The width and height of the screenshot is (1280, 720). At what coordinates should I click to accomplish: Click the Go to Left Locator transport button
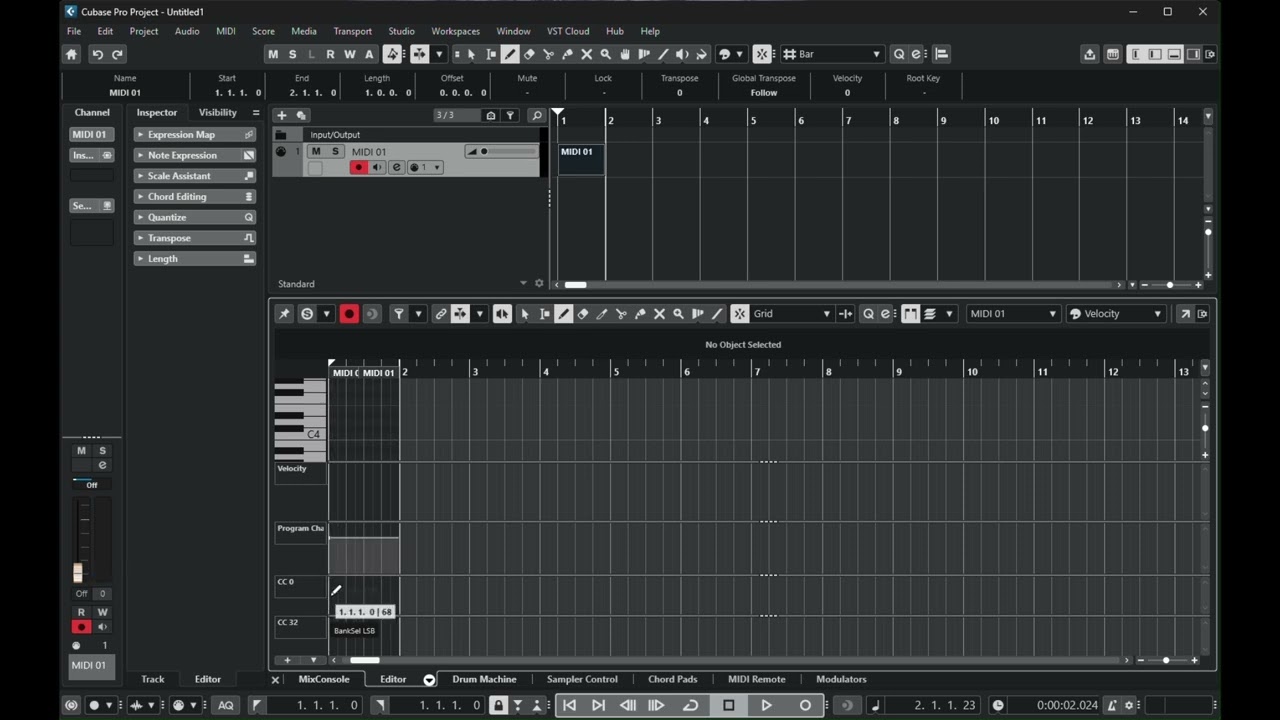coord(569,705)
